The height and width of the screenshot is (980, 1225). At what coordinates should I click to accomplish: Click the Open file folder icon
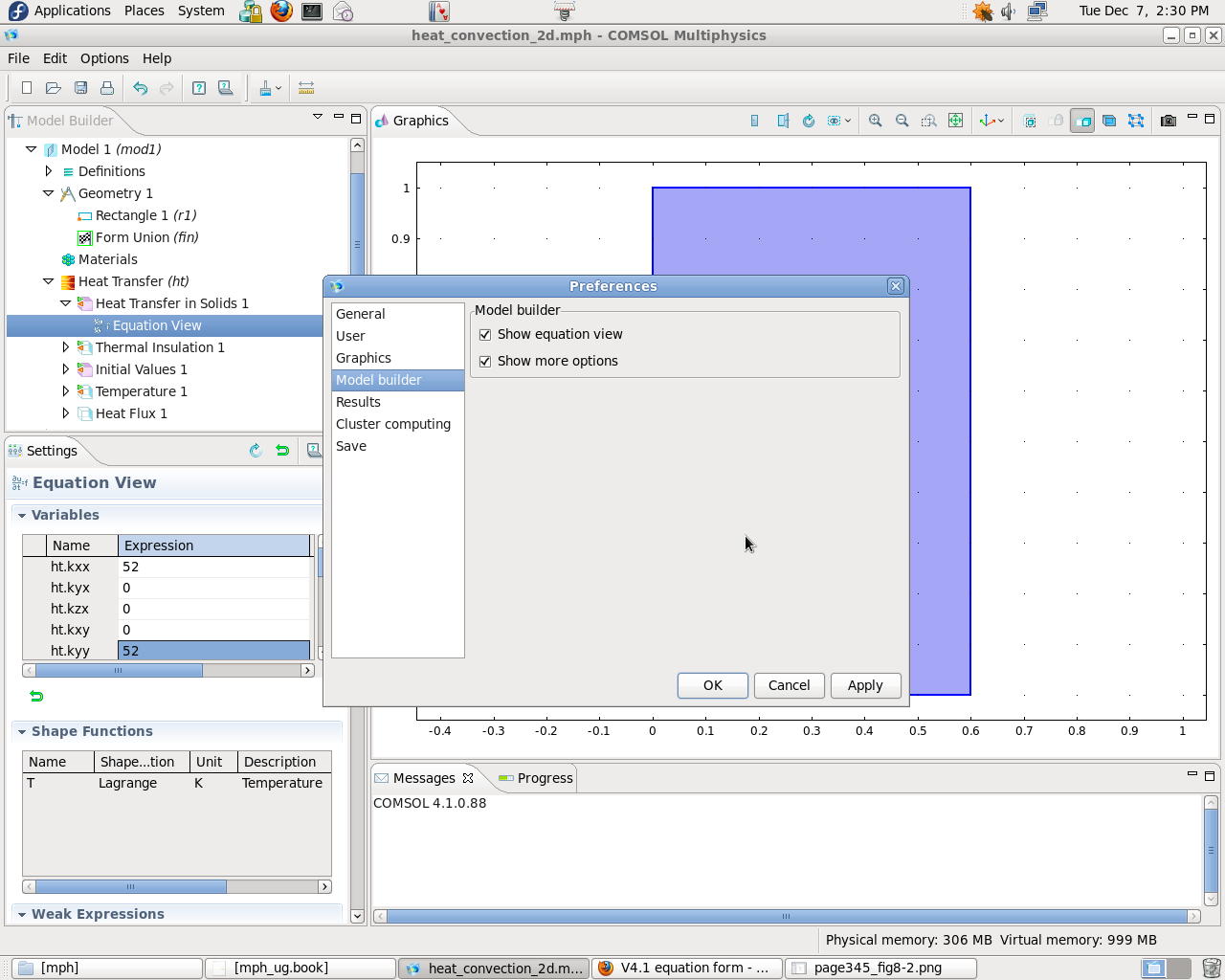(54, 88)
